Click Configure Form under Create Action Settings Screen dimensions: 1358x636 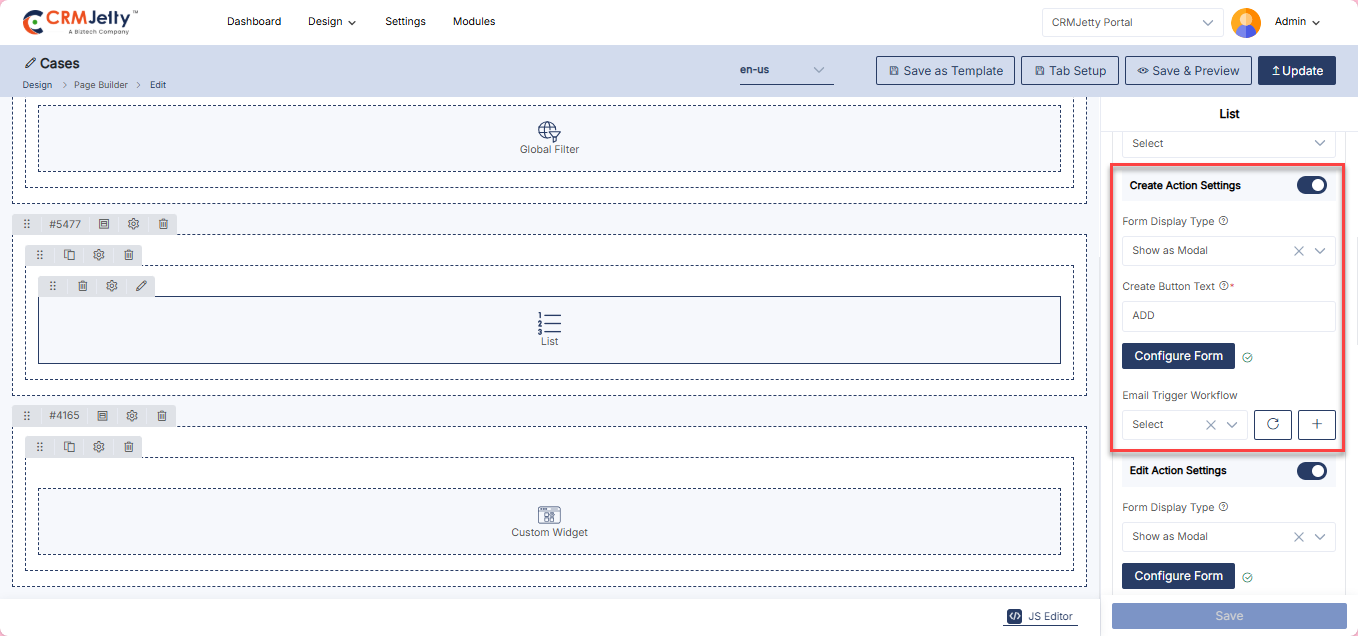(1178, 356)
